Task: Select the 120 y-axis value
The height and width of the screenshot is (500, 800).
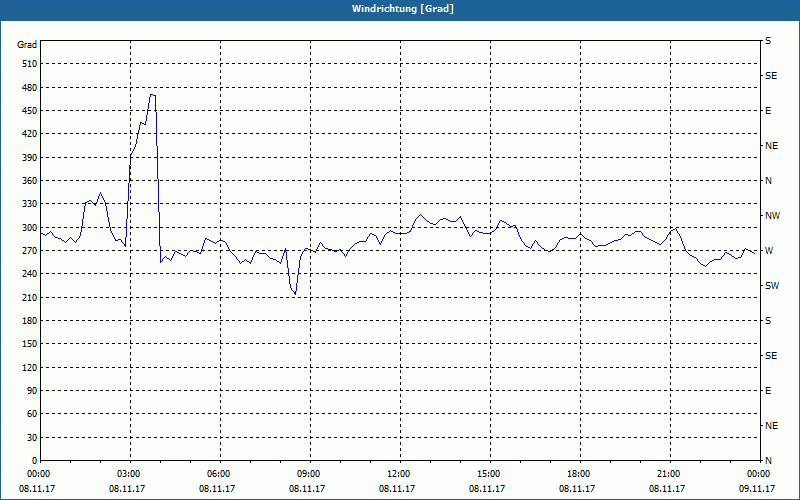Action: (x=30, y=367)
